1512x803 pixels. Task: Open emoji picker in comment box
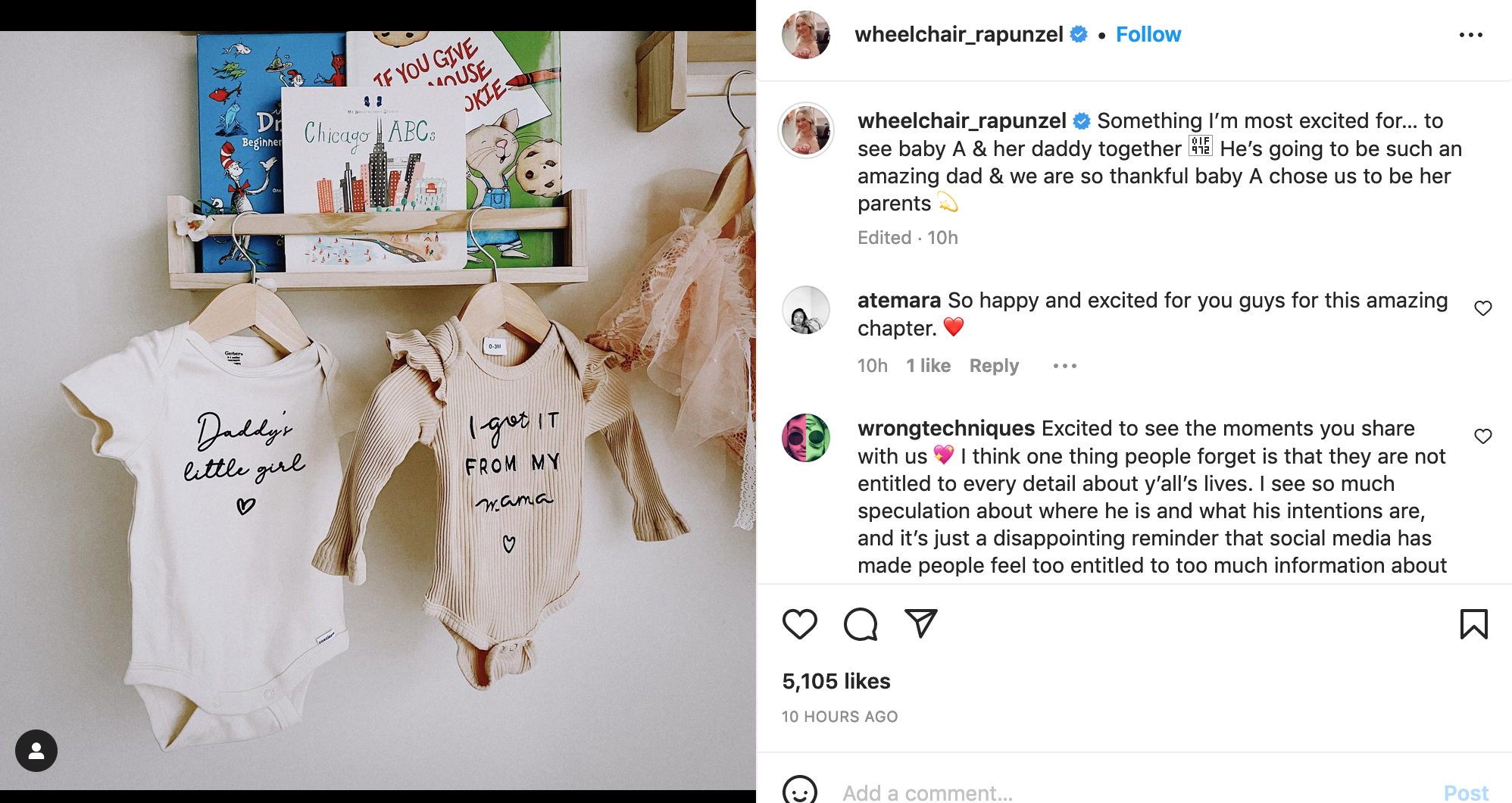(x=799, y=791)
